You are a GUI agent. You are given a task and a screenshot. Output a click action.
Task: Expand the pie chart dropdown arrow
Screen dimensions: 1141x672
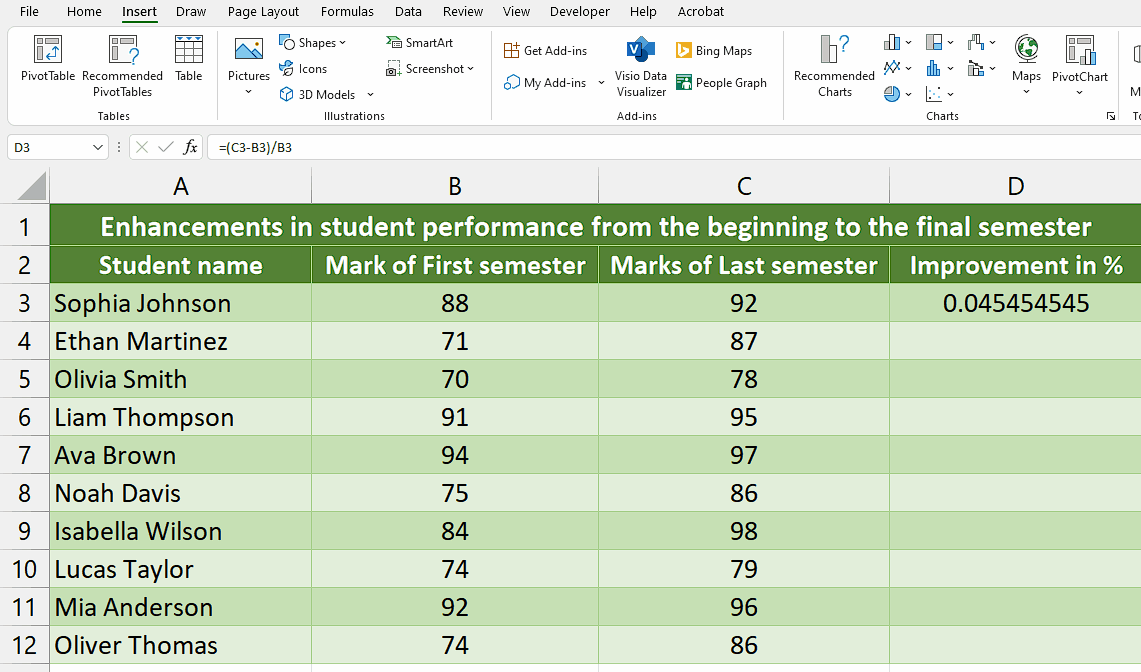click(x=908, y=95)
